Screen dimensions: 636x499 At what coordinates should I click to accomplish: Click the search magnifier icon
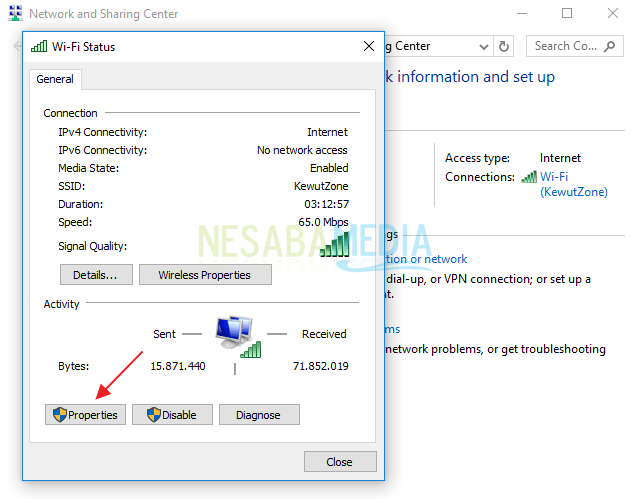pos(609,46)
